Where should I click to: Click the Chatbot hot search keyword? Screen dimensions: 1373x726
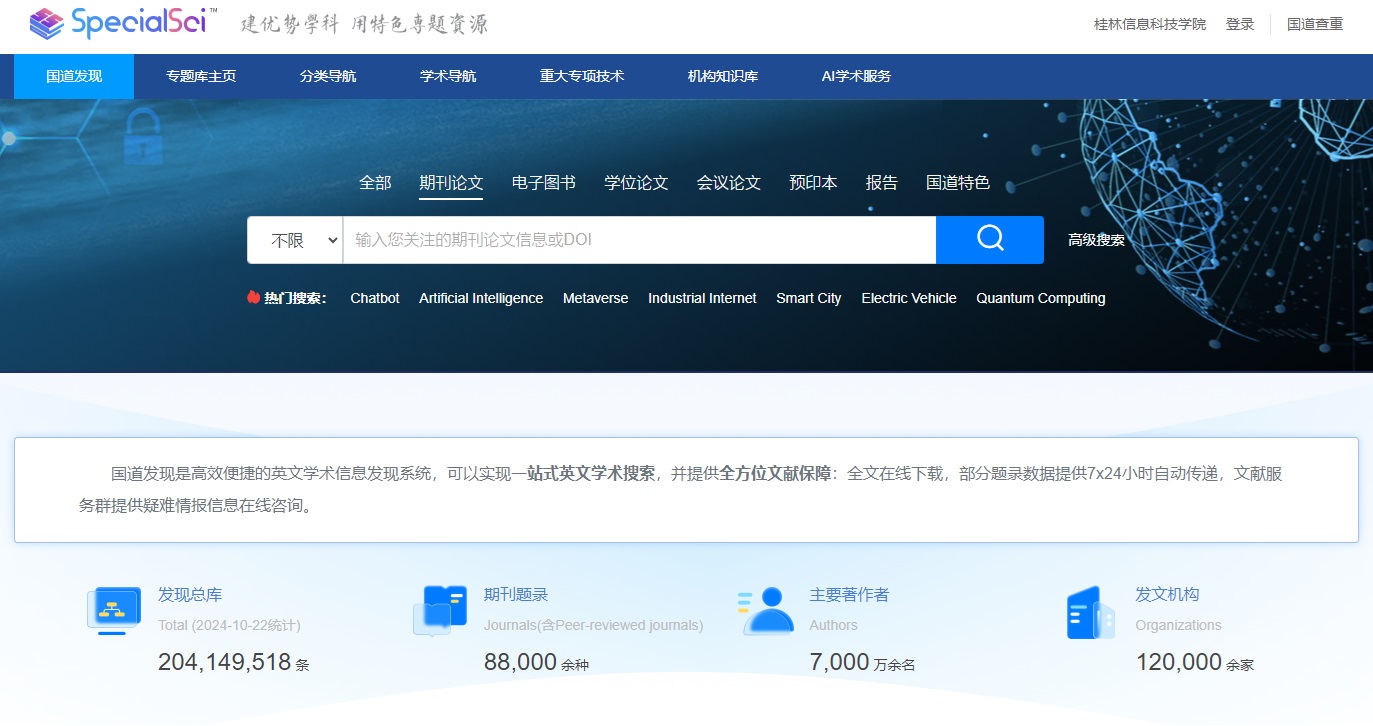tap(375, 298)
